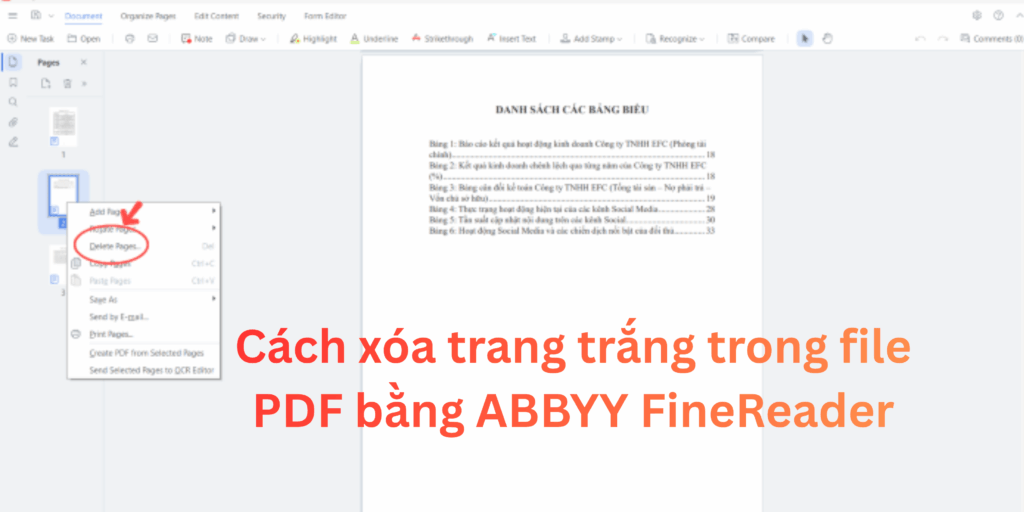The image size is (1024, 512).
Task: Switch to the hand pan tool
Action: [827, 39]
